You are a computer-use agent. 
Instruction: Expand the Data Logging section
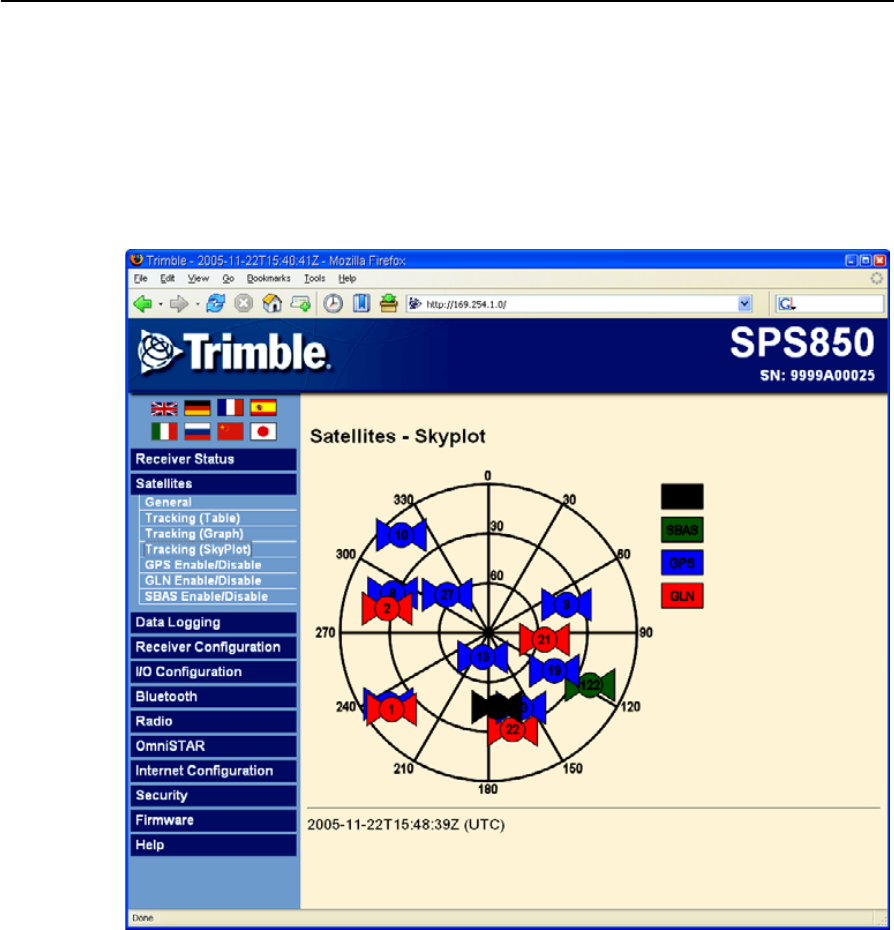214,622
